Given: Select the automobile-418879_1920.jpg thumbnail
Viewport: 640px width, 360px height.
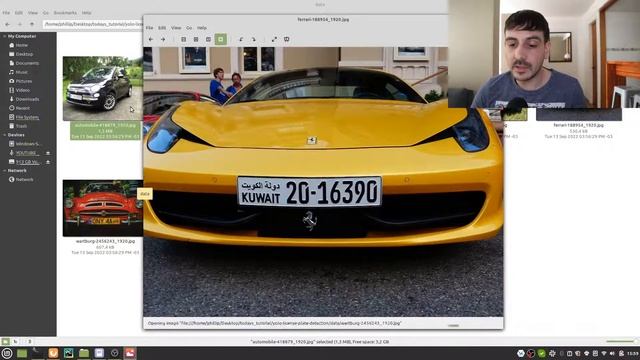Looking at the screenshot, I should tap(102, 88).
